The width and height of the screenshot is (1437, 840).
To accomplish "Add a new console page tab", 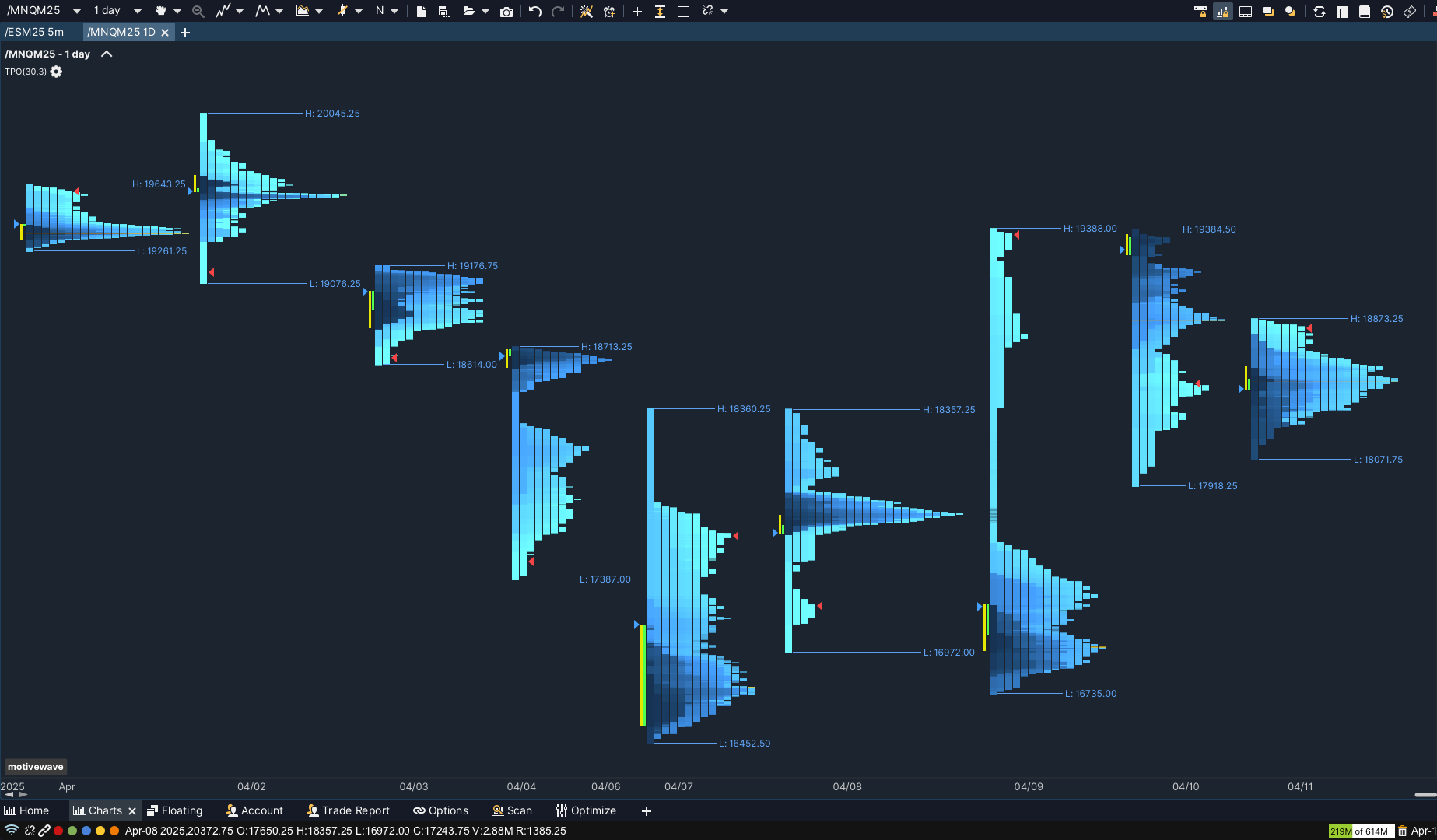I will coord(646,811).
